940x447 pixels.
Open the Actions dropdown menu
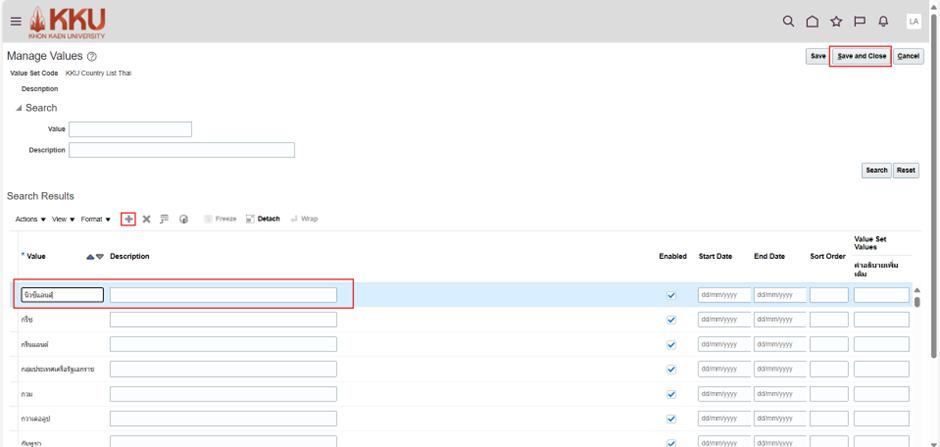coord(31,219)
